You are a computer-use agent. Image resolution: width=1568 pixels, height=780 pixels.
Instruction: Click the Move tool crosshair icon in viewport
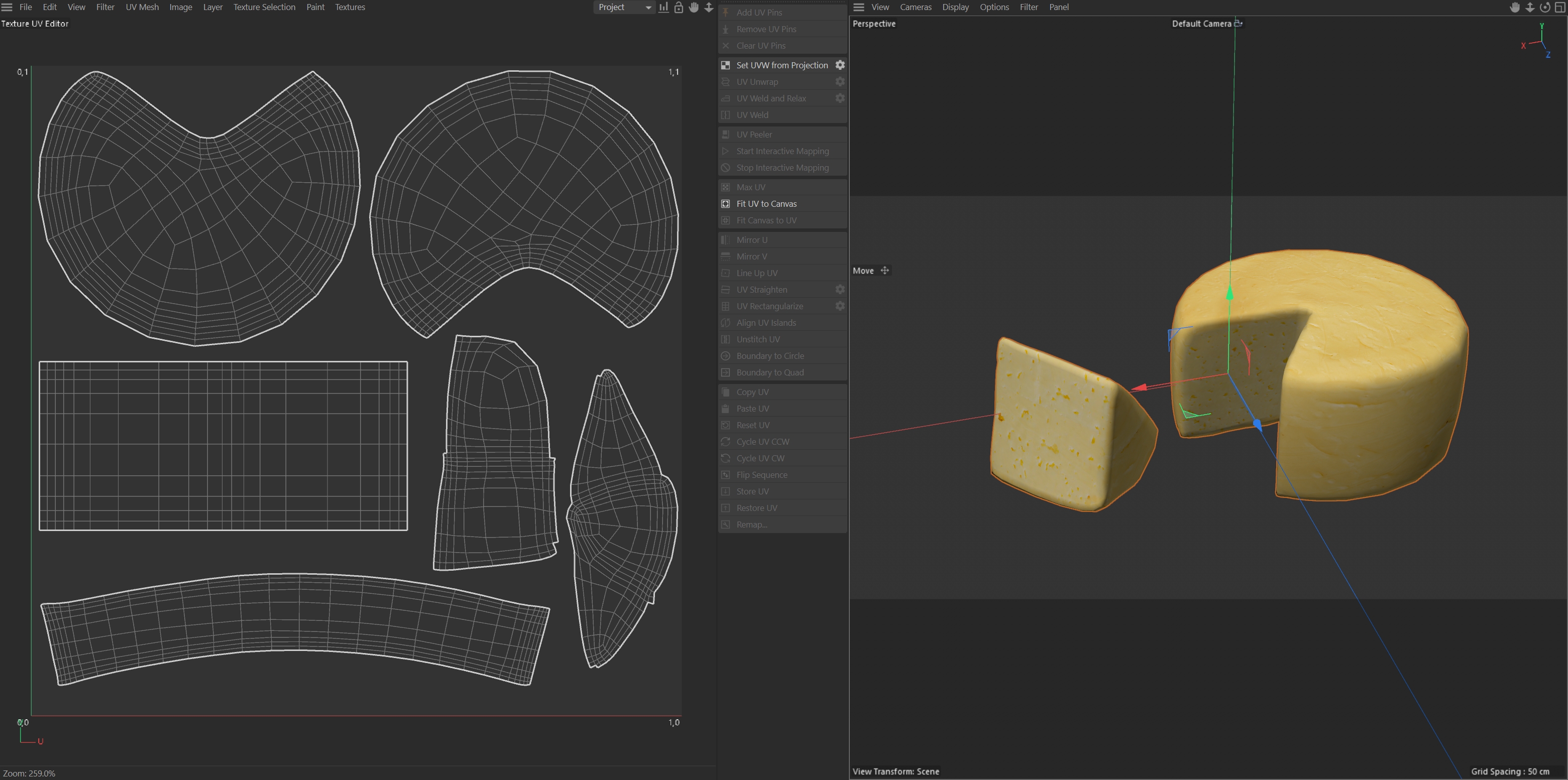[x=884, y=271]
